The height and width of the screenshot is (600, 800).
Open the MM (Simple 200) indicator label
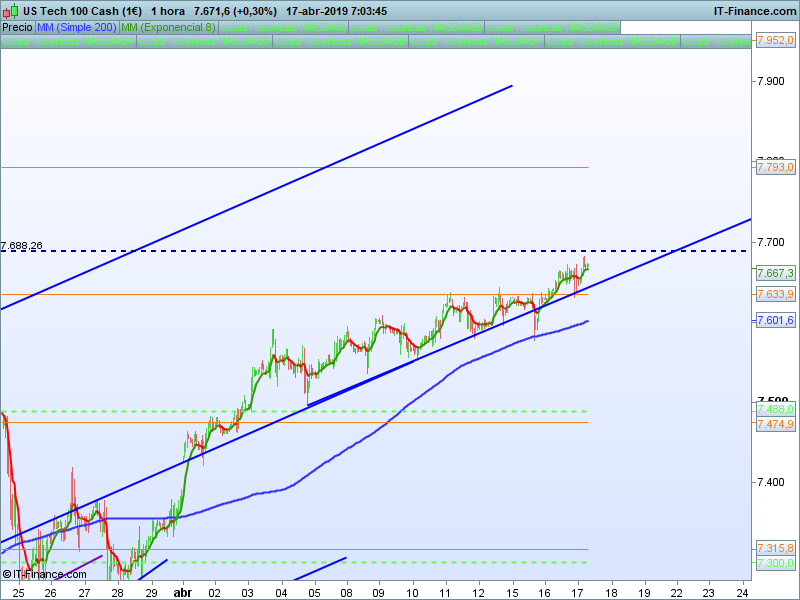(x=77, y=27)
